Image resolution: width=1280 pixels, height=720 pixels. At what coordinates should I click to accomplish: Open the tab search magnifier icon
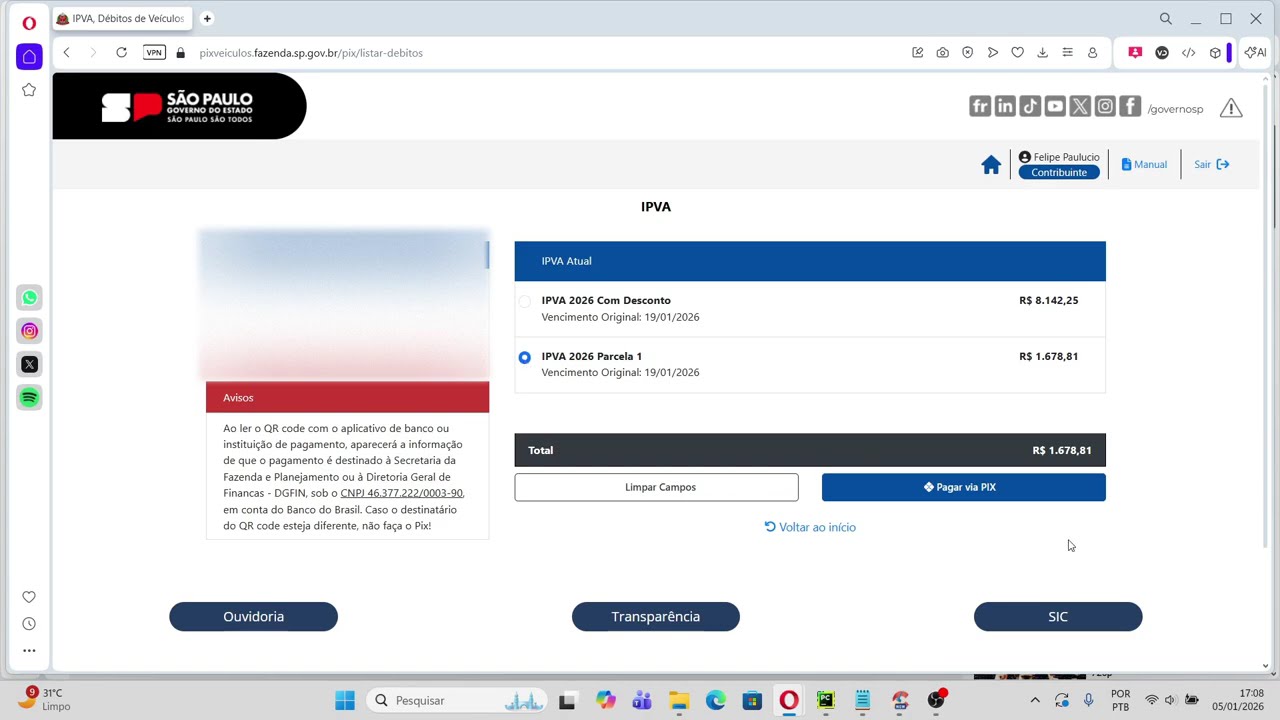pos(1166,19)
